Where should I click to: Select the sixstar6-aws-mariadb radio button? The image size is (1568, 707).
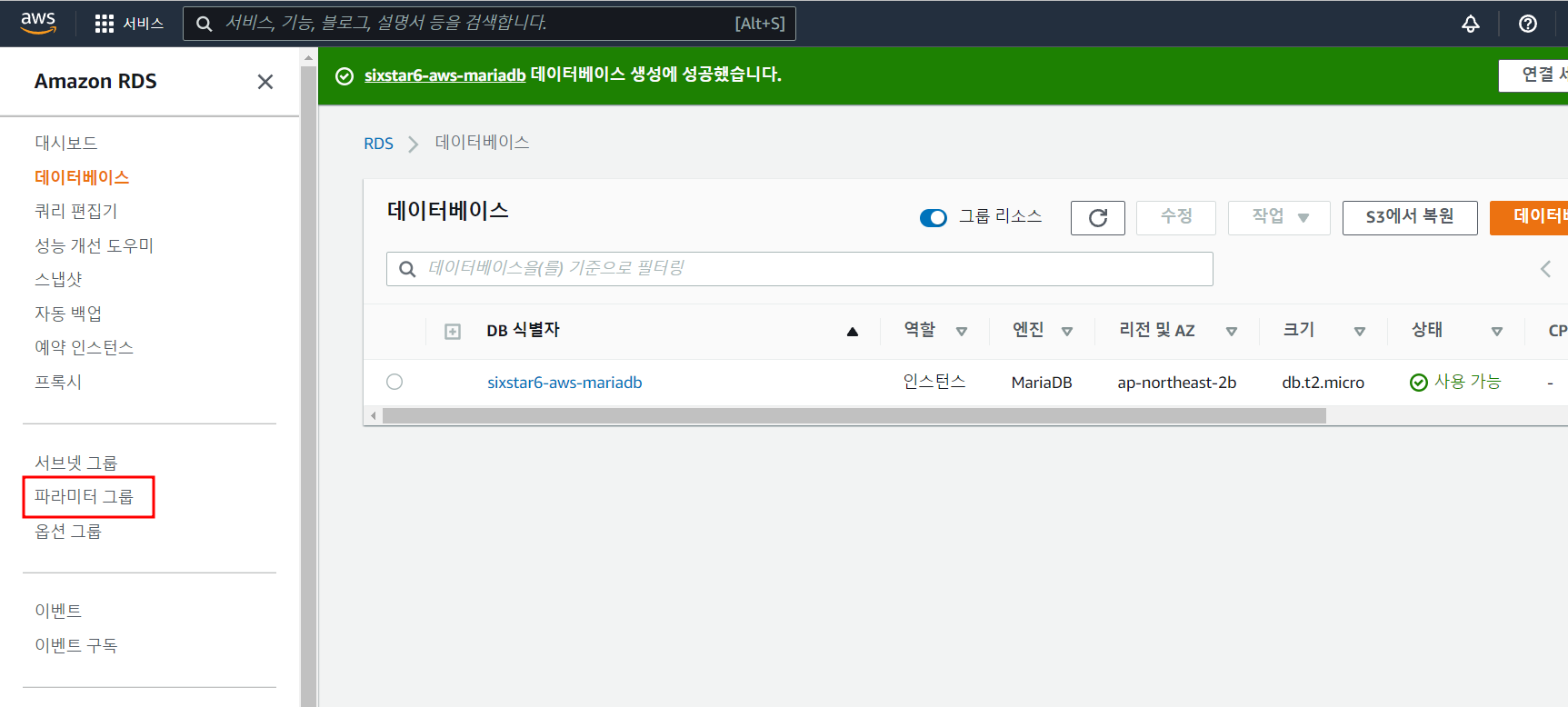(x=394, y=382)
